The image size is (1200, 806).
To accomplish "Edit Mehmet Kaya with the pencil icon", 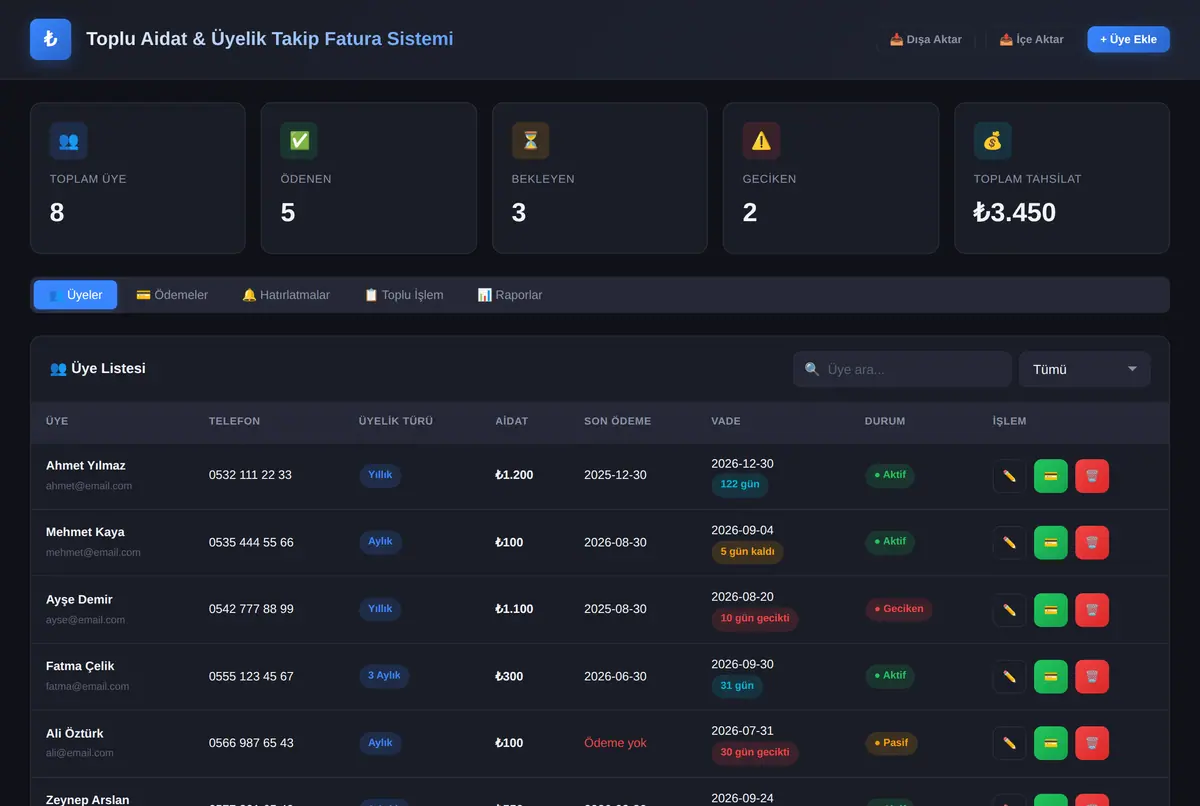I will click(x=1009, y=543).
